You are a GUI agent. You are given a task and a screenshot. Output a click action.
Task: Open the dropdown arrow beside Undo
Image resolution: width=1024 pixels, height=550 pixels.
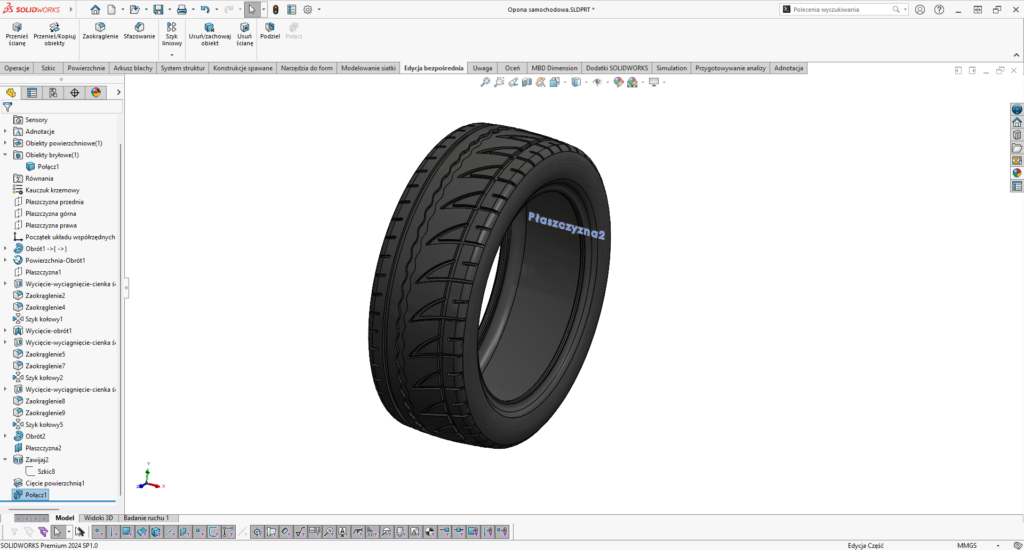point(216,9)
